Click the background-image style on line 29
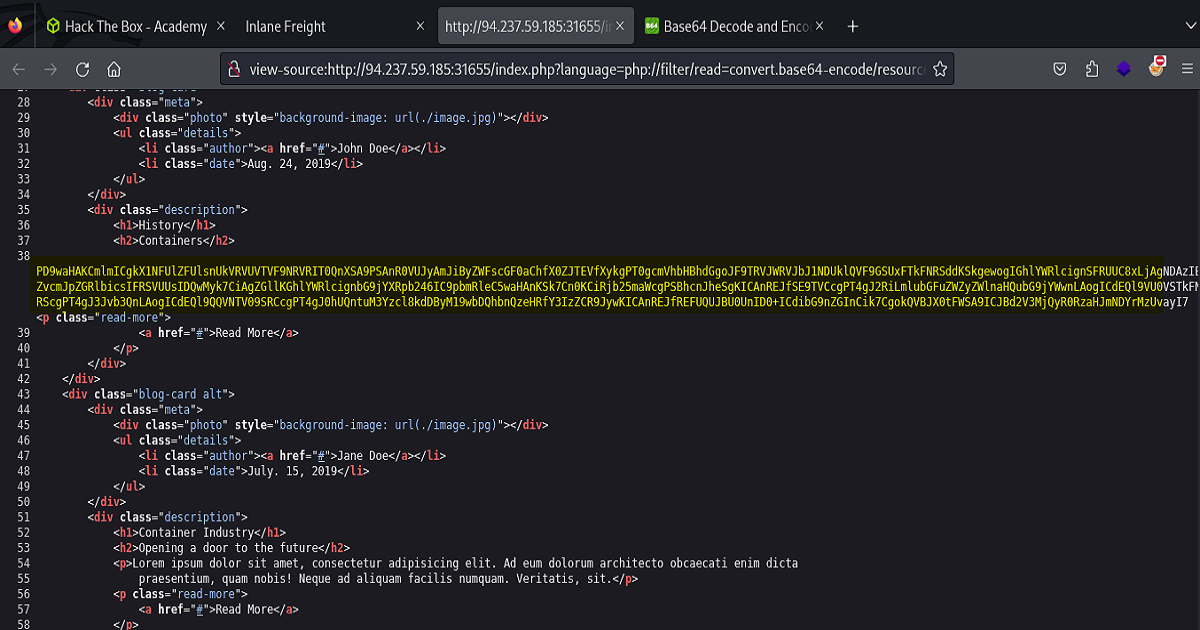This screenshot has width=1200, height=630. tap(388, 117)
